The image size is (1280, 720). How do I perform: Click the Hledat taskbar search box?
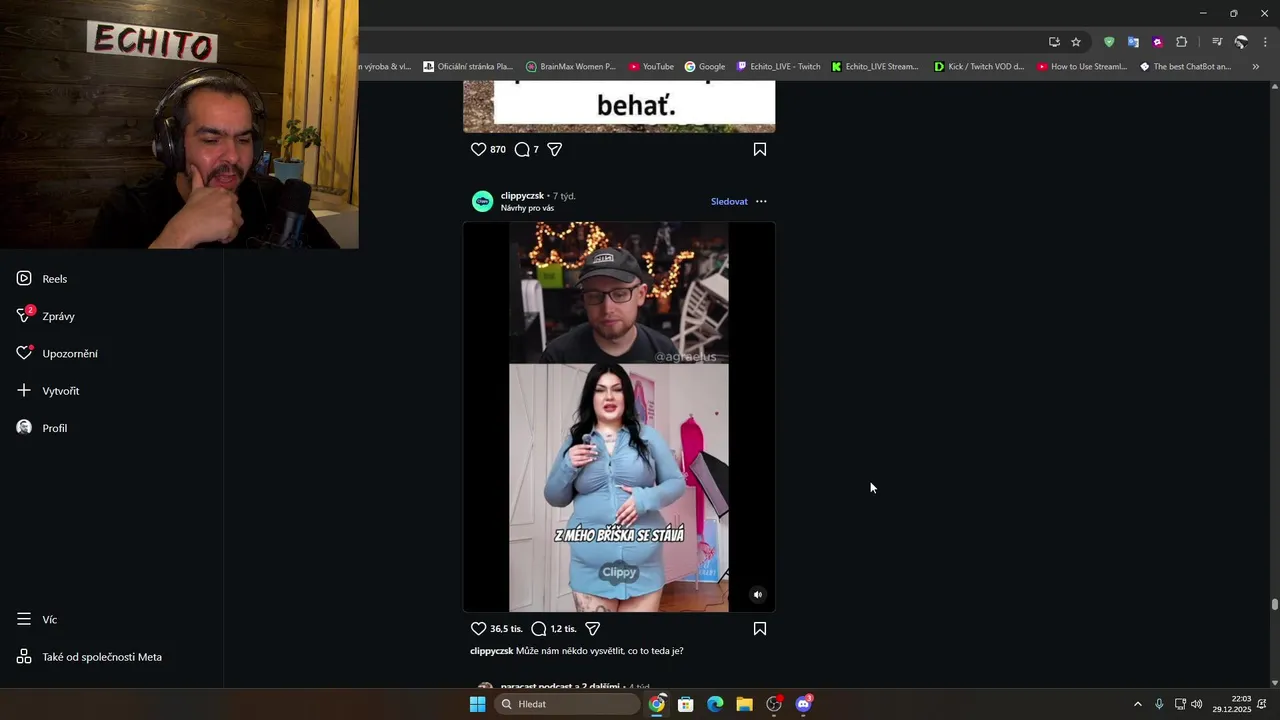tap(567, 704)
